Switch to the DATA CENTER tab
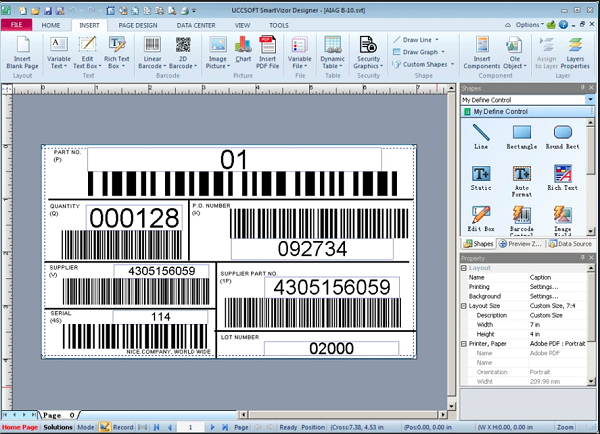 click(x=196, y=25)
